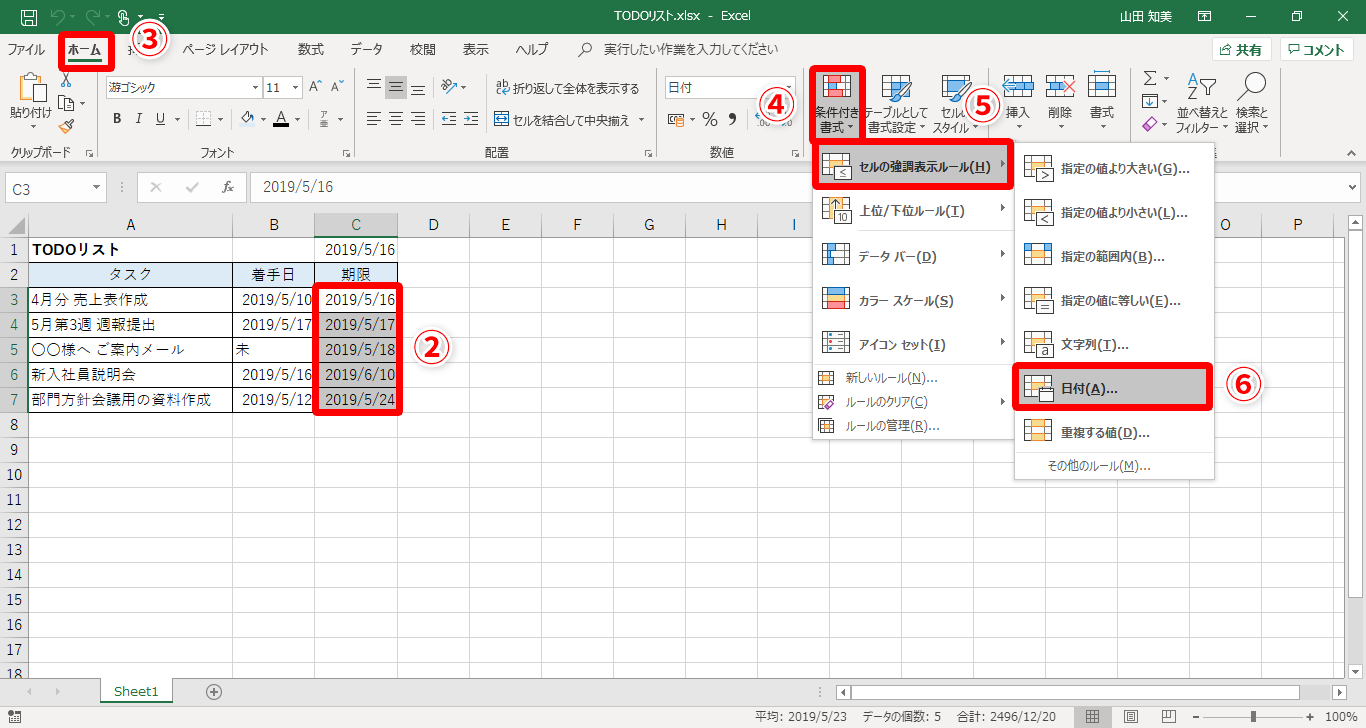Pick the format painter brush

click(66, 126)
